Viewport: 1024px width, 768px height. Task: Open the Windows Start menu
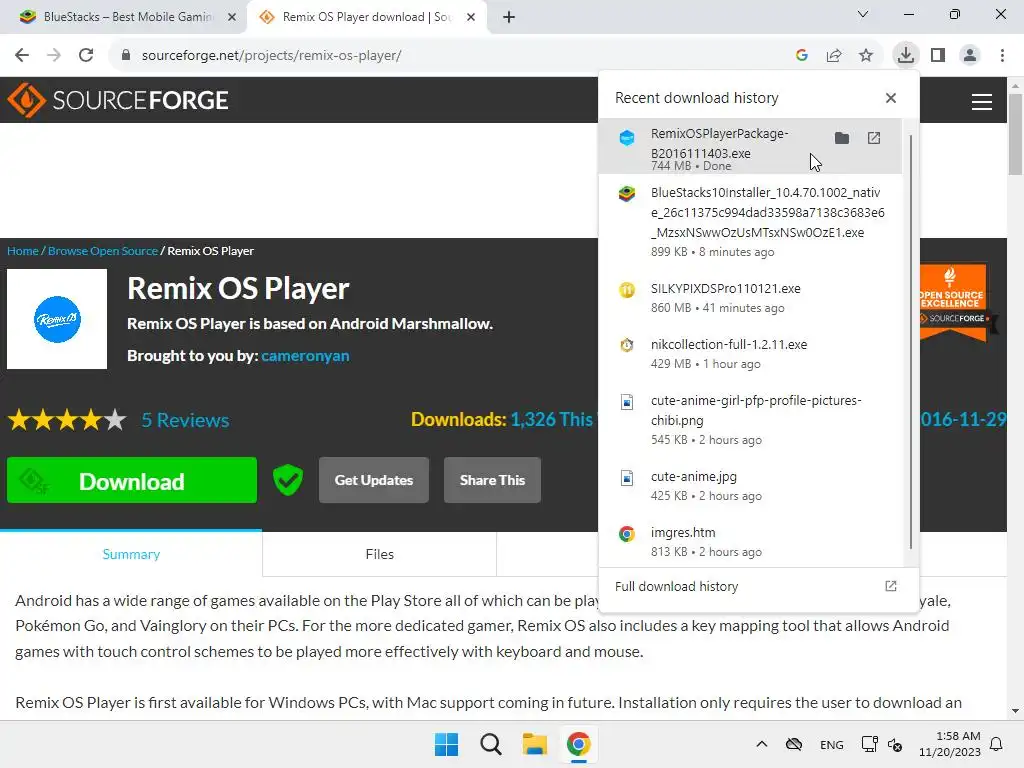click(x=447, y=744)
